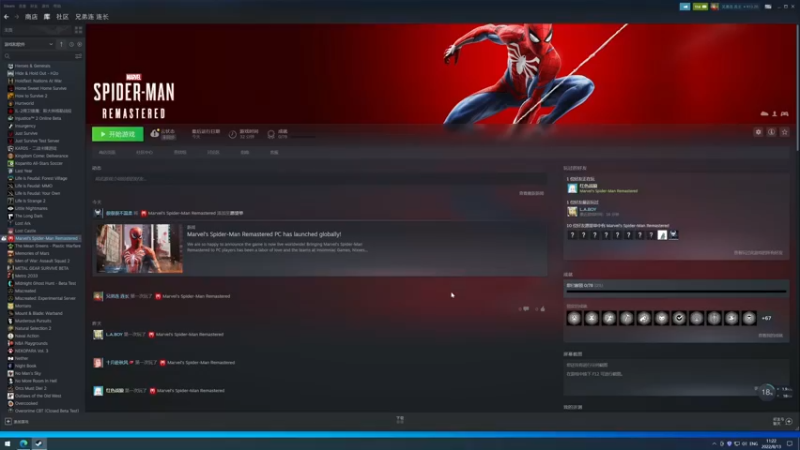The image size is (800, 450).
Task: Go back with the left arrow
Action: point(6,17)
